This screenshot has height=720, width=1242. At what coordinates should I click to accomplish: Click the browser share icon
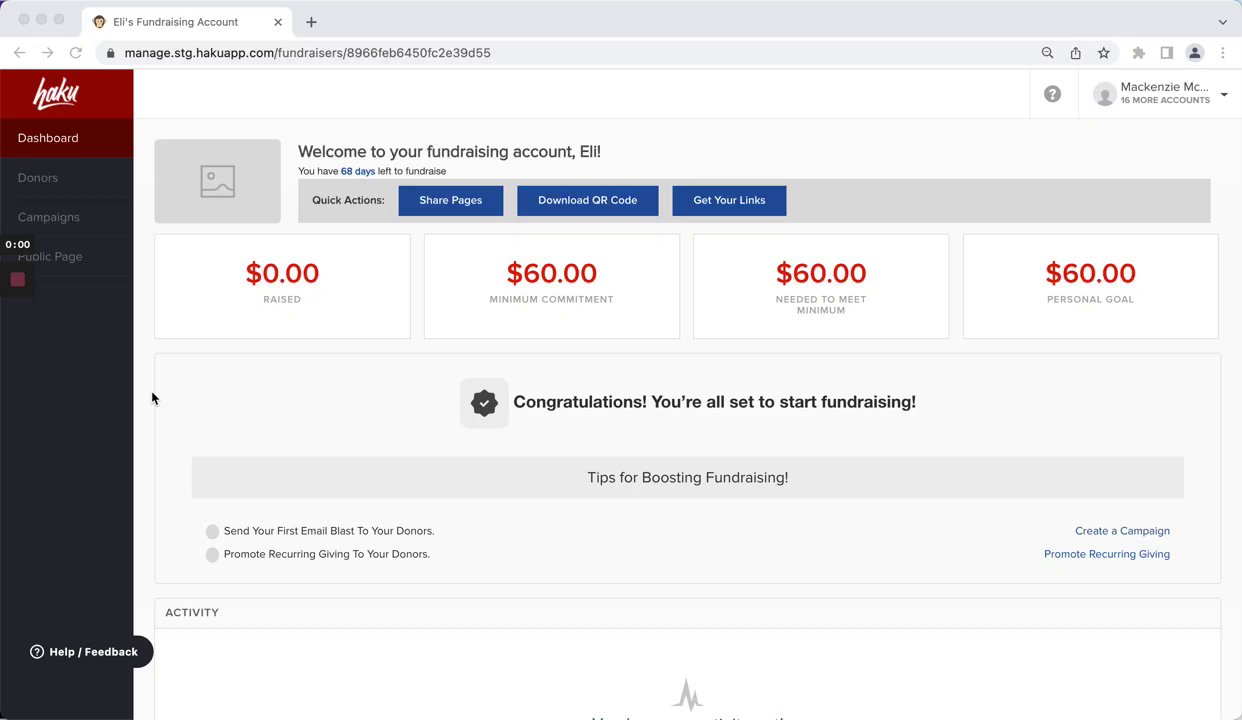[1076, 53]
